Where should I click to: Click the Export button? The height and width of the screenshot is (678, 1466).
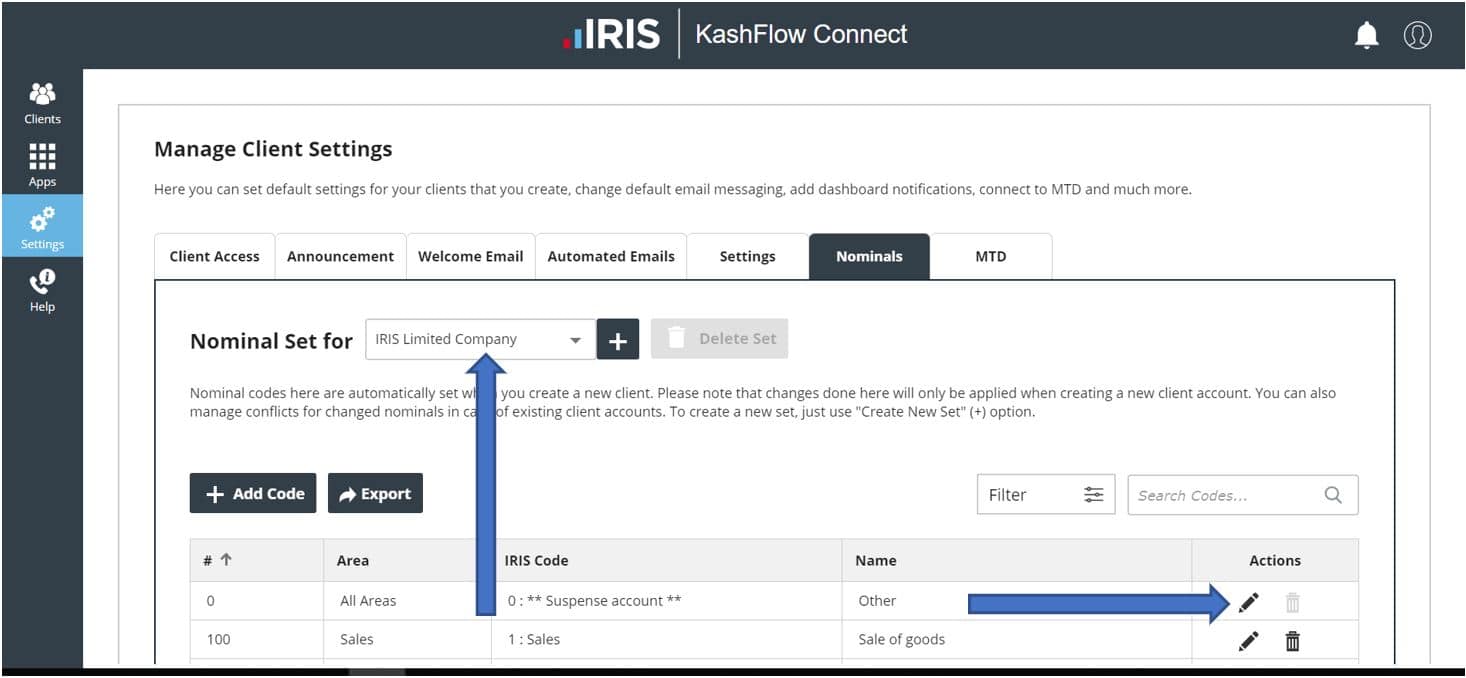click(x=375, y=494)
